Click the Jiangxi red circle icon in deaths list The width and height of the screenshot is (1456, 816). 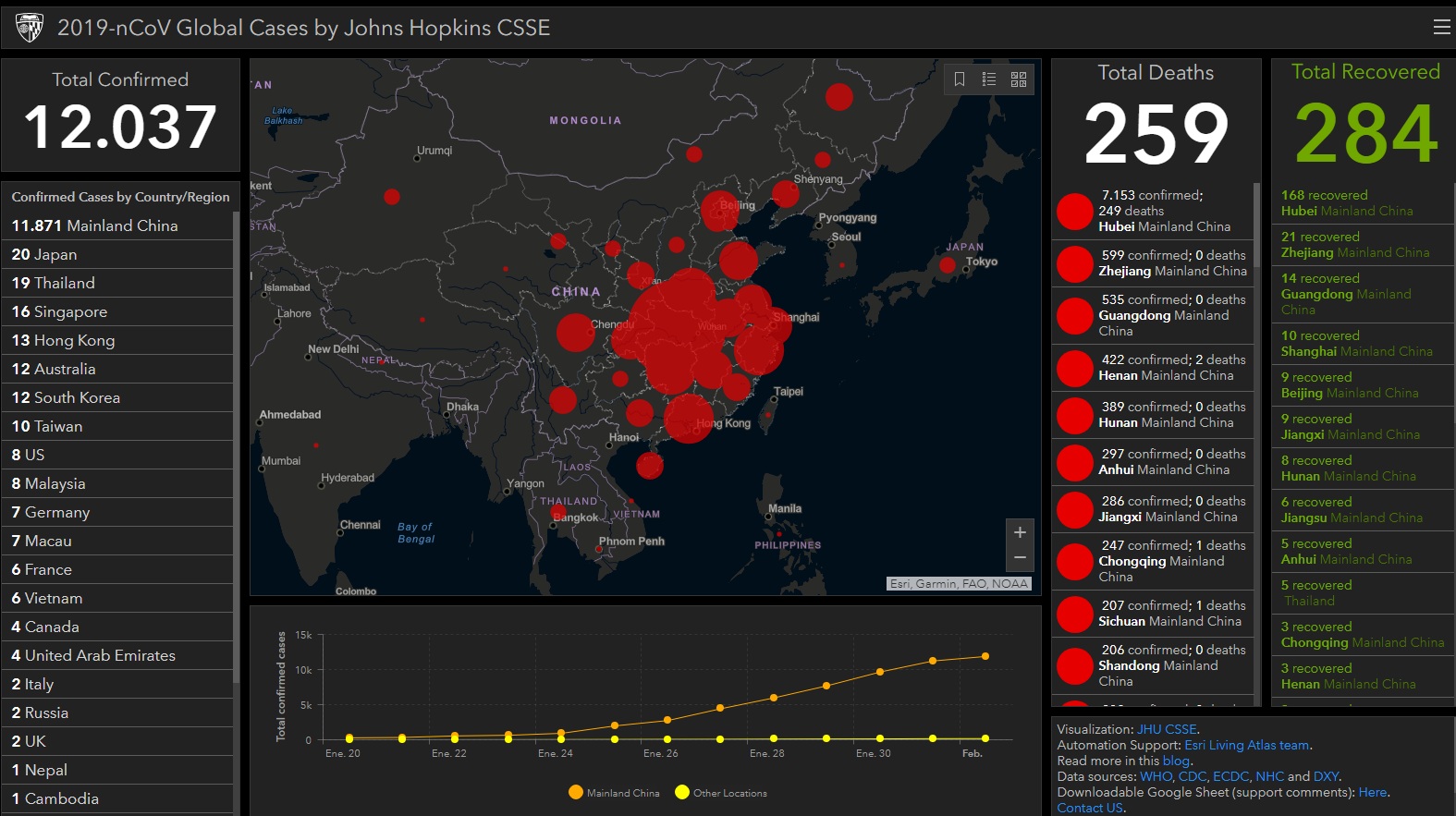[1075, 509]
